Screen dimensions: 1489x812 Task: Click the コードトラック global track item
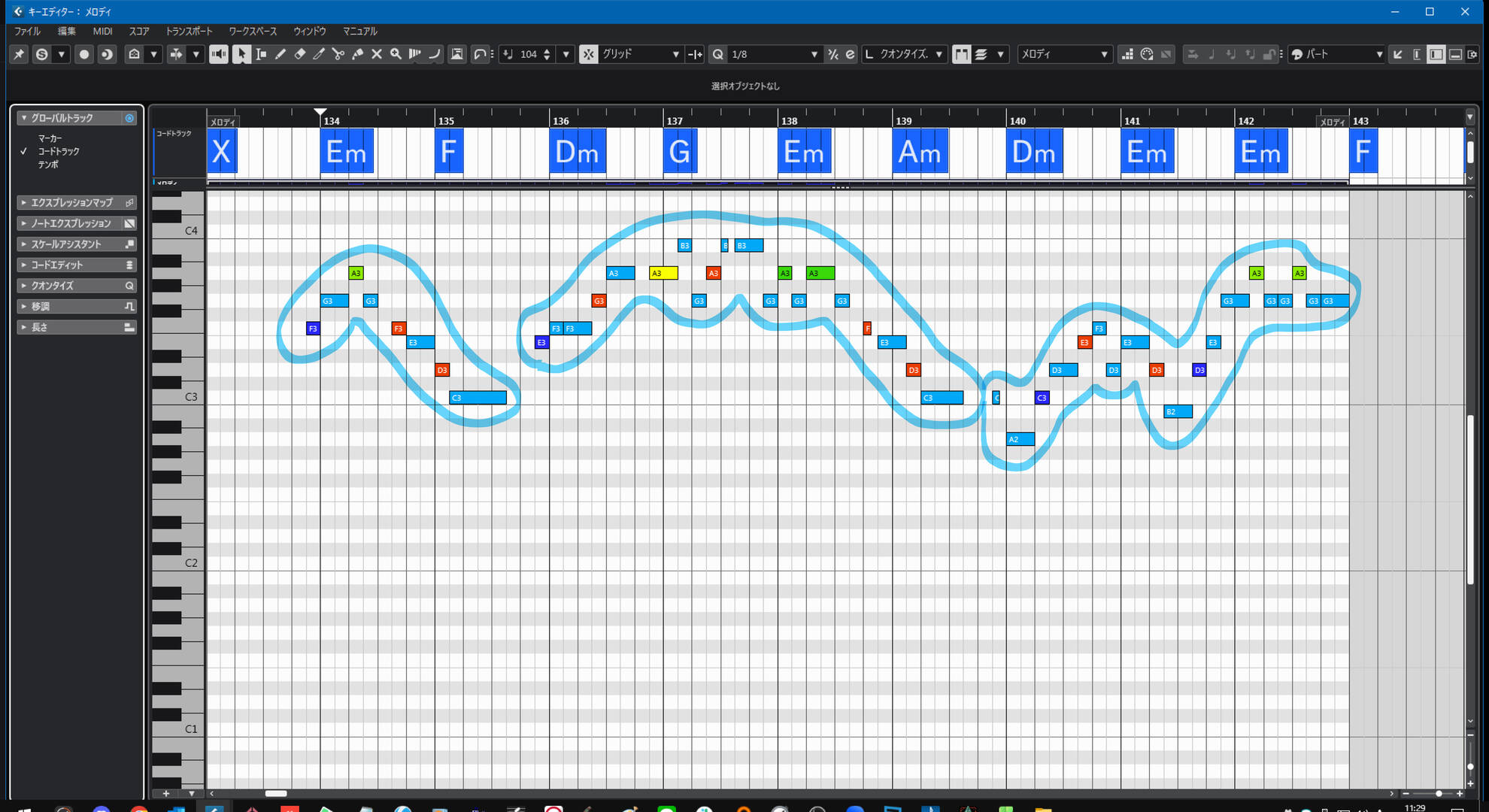pos(59,151)
